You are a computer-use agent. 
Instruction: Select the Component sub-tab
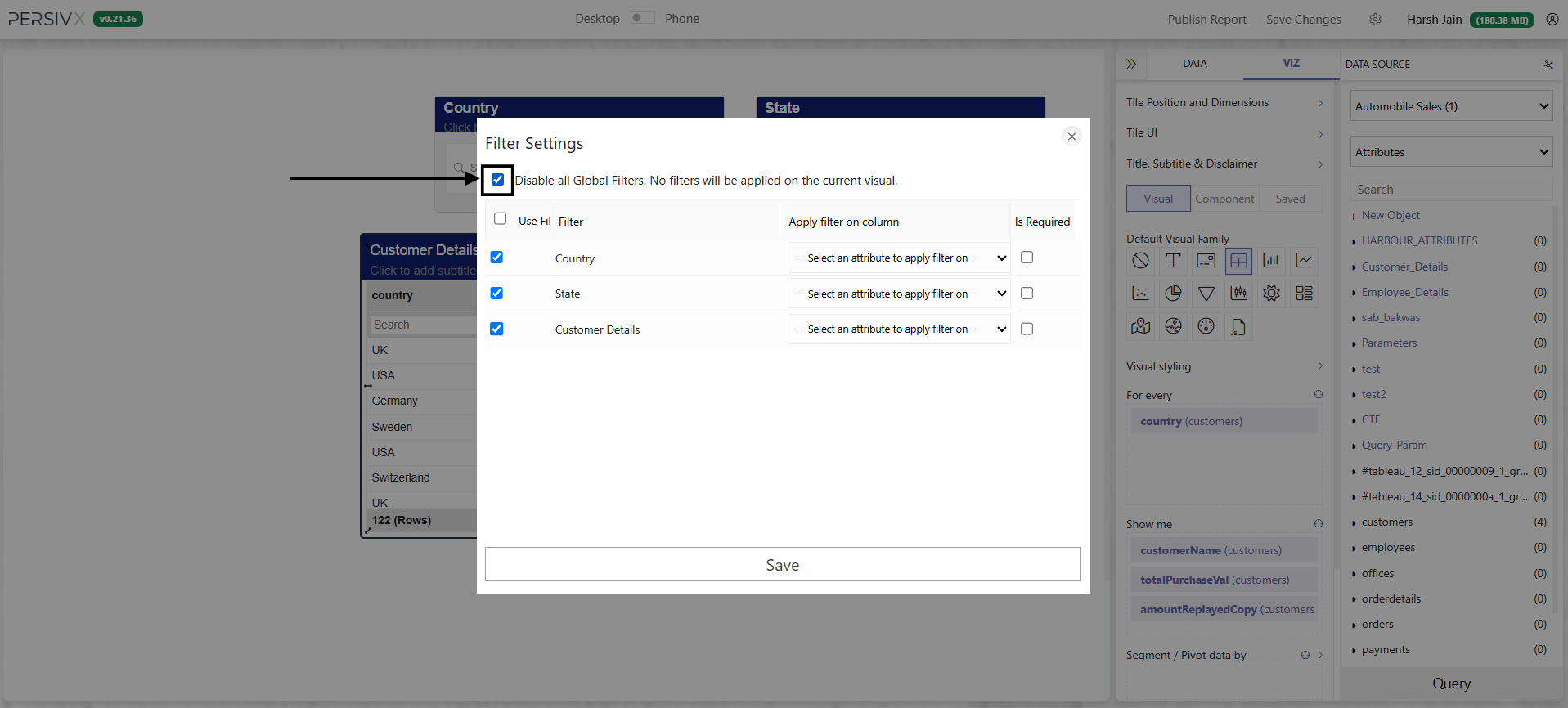(1224, 199)
